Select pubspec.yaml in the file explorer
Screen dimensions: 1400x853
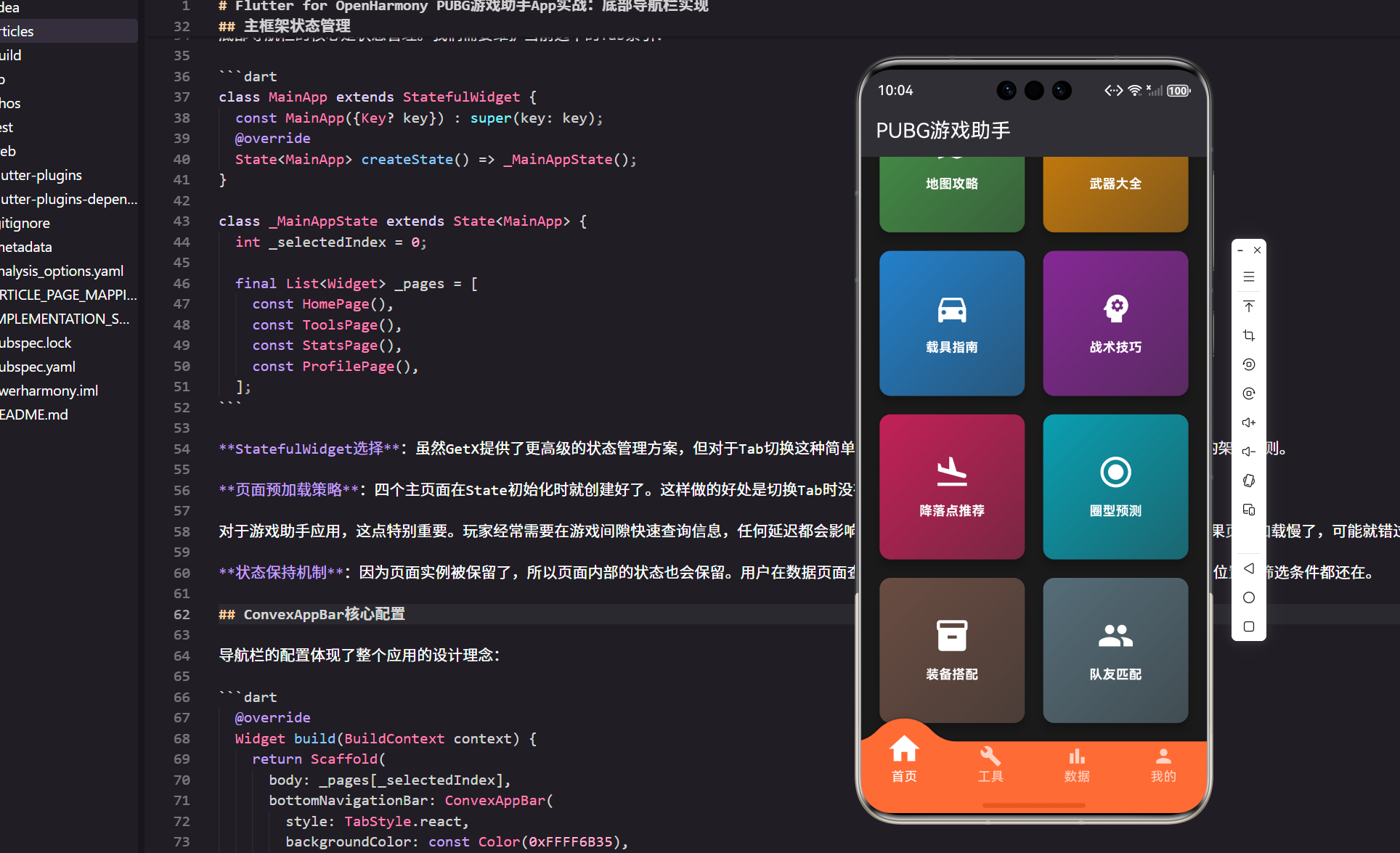click(38, 366)
